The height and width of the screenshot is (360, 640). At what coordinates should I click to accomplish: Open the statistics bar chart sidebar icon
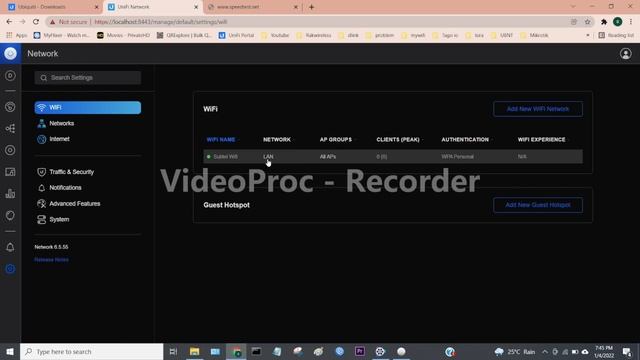point(10,194)
